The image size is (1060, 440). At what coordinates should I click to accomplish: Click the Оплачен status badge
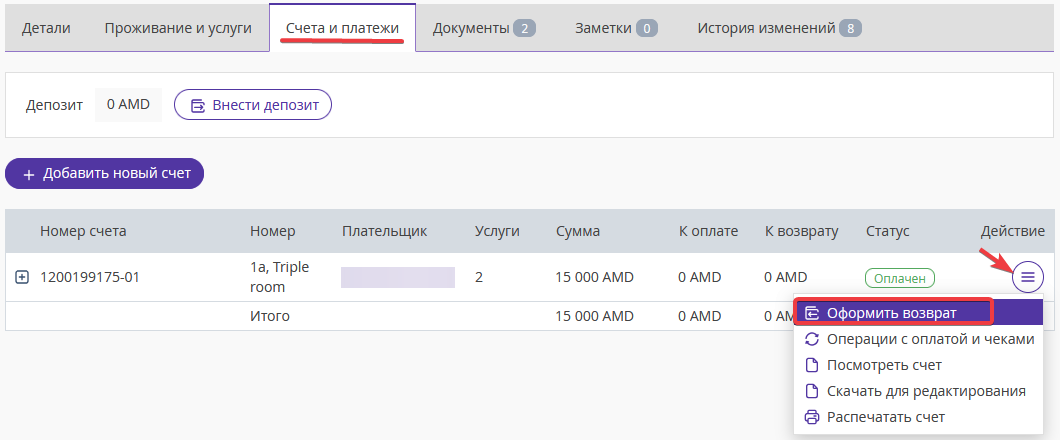[x=900, y=278]
